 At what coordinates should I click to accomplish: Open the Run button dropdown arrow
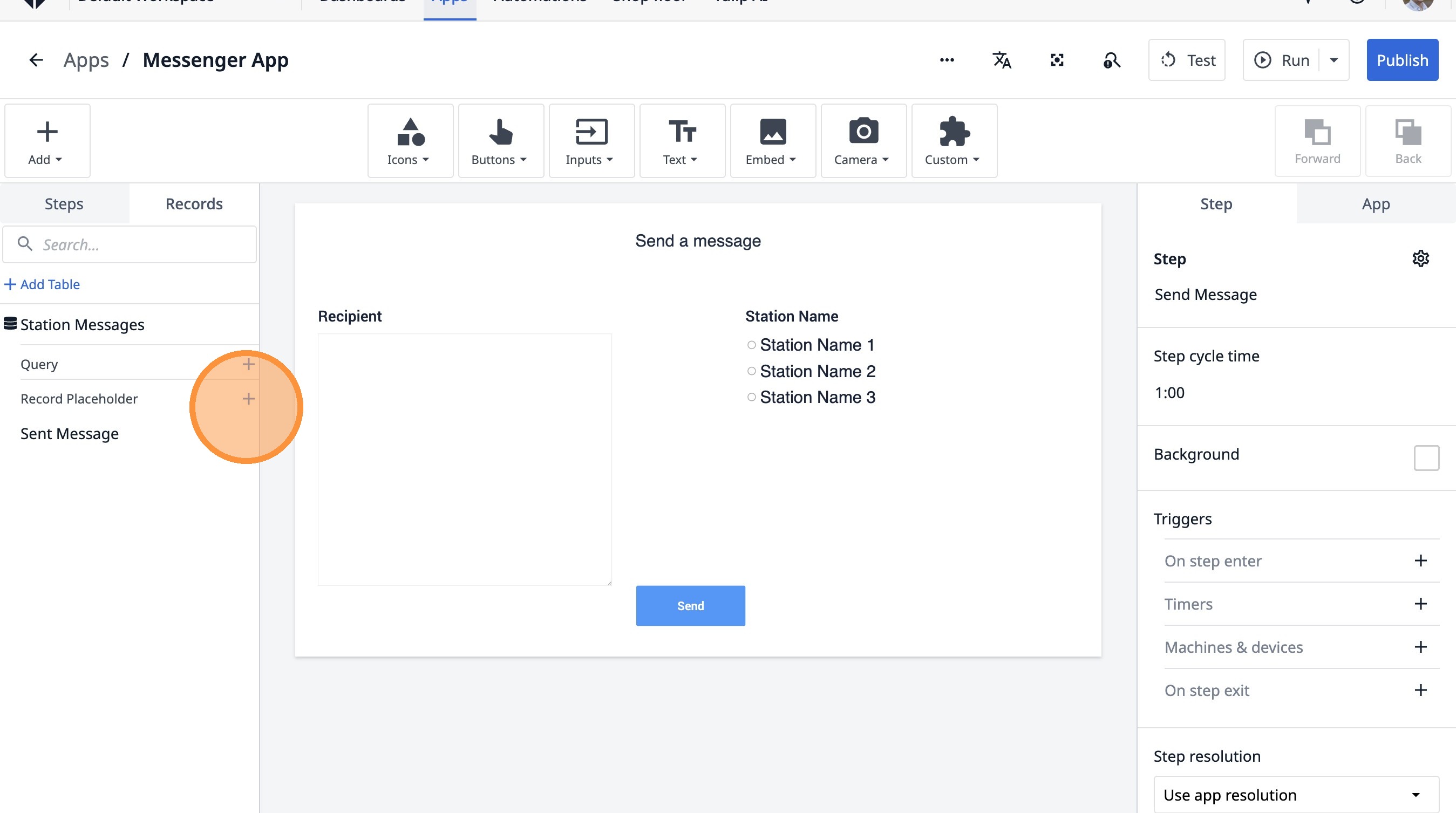coord(1334,60)
